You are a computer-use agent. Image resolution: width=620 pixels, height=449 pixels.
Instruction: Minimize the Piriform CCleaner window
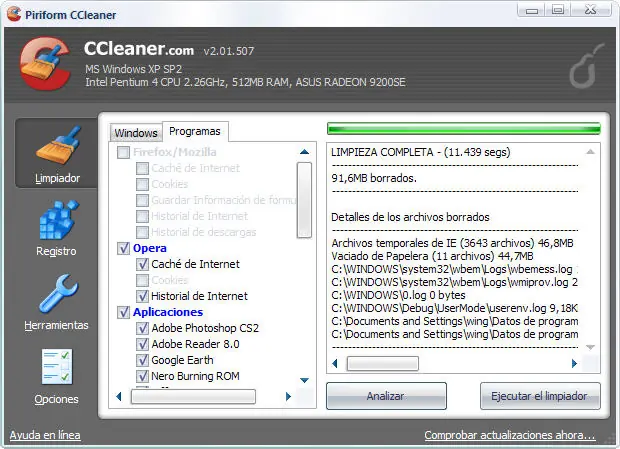[531, 10]
